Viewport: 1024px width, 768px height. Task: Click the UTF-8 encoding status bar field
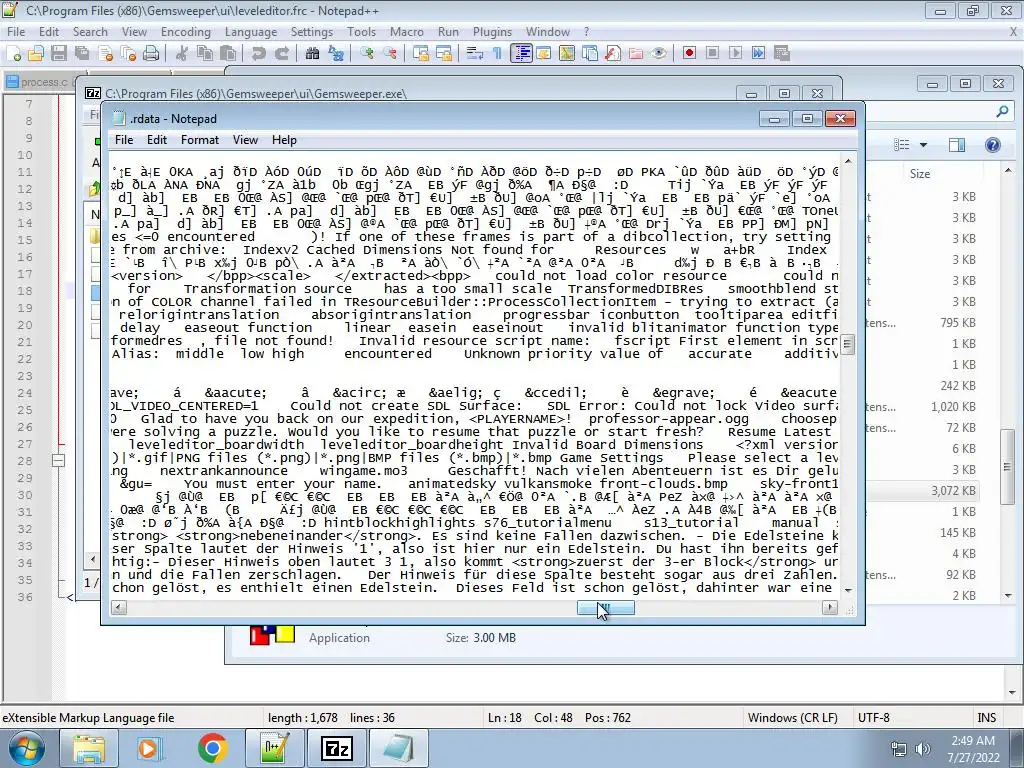(x=874, y=718)
